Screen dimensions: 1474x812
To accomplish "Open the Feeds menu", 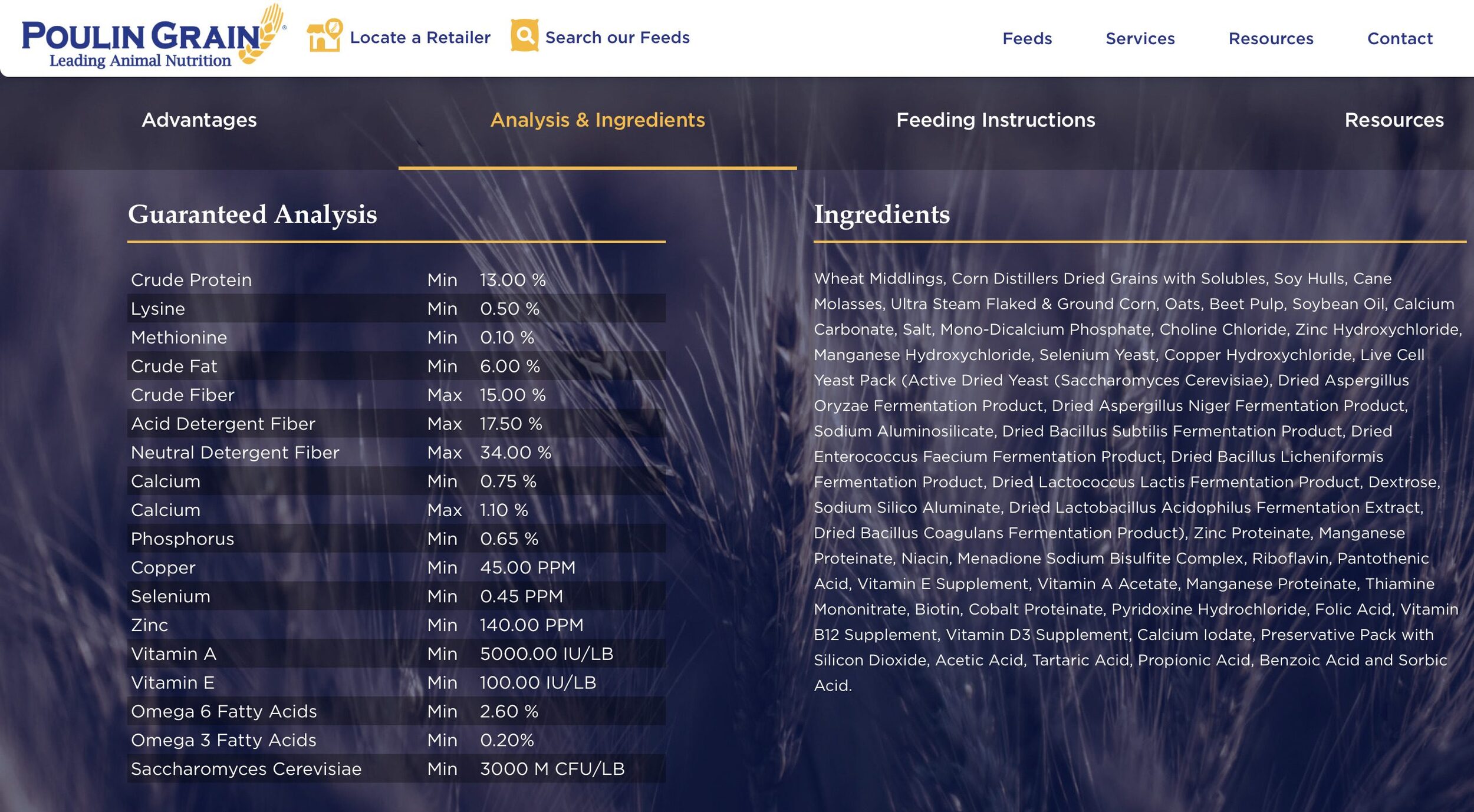I will 1026,39.
